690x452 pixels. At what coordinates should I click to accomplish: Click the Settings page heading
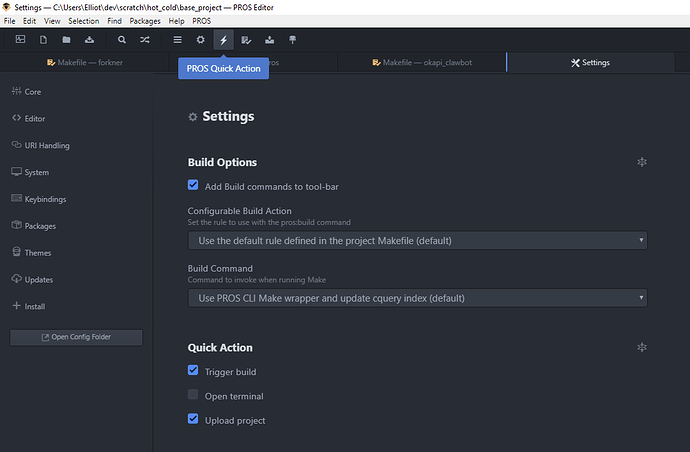click(x=228, y=116)
